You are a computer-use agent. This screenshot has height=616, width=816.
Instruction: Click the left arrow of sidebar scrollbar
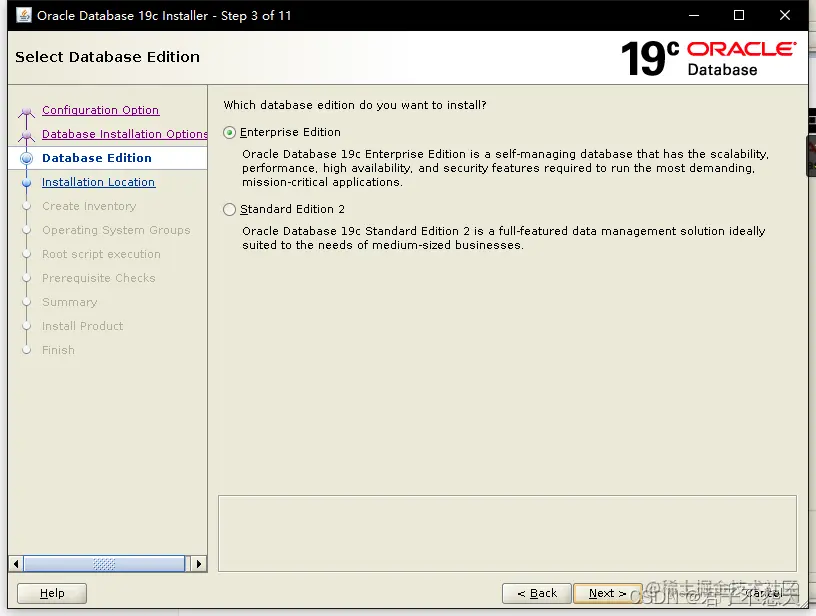pyautogui.click(x=16, y=564)
